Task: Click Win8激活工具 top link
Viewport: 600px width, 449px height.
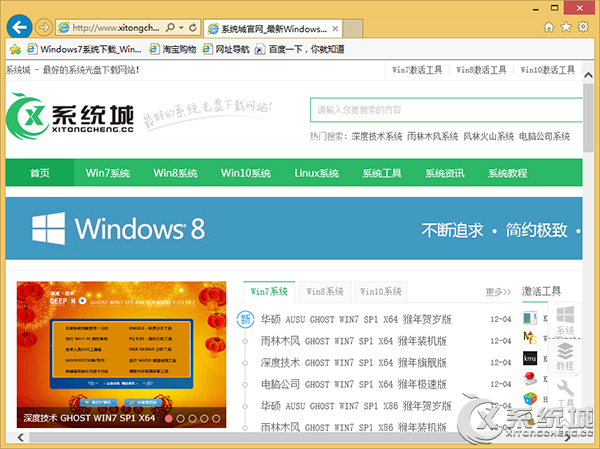Action: click(x=481, y=70)
